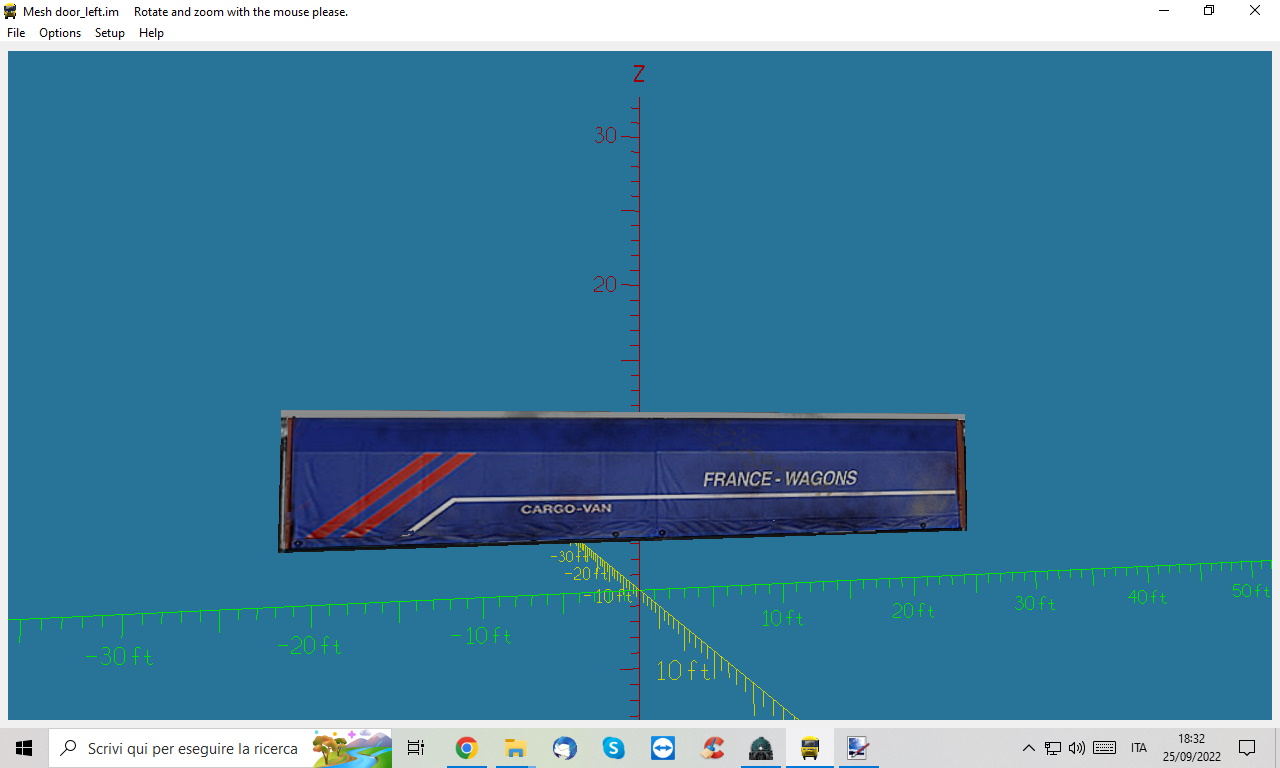Click the green 50 ft axis label
The height and width of the screenshot is (768, 1280).
pyautogui.click(x=1250, y=591)
